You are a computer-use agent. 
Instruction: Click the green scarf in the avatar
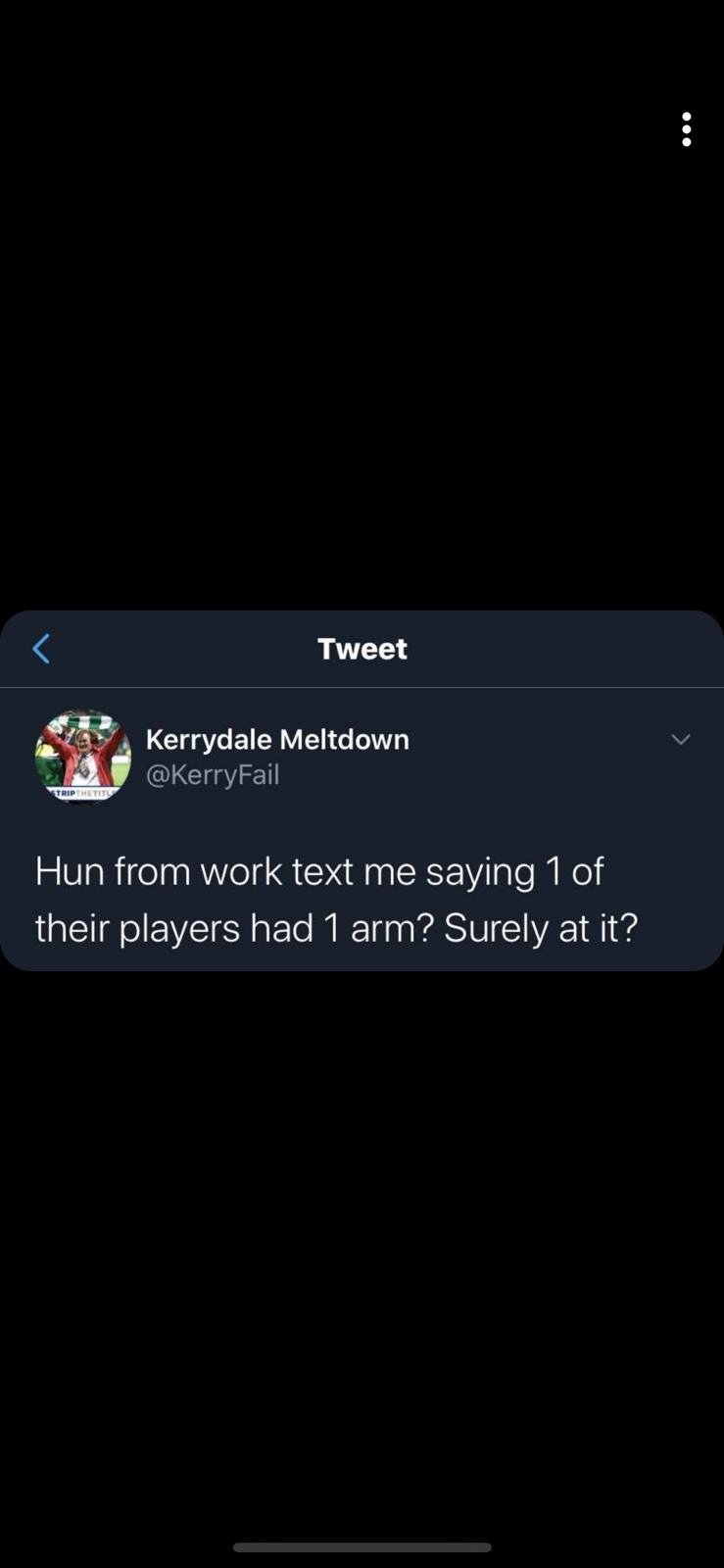pyautogui.click(x=83, y=722)
